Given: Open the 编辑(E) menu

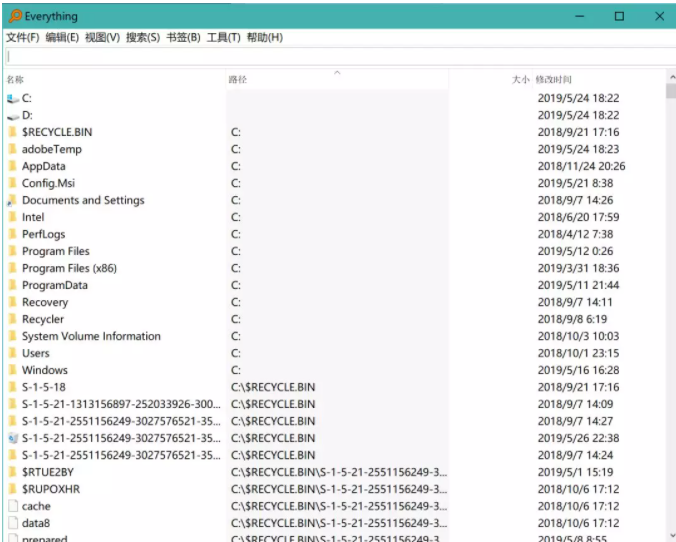Looking at the screenshot, I should pos(62,38).
